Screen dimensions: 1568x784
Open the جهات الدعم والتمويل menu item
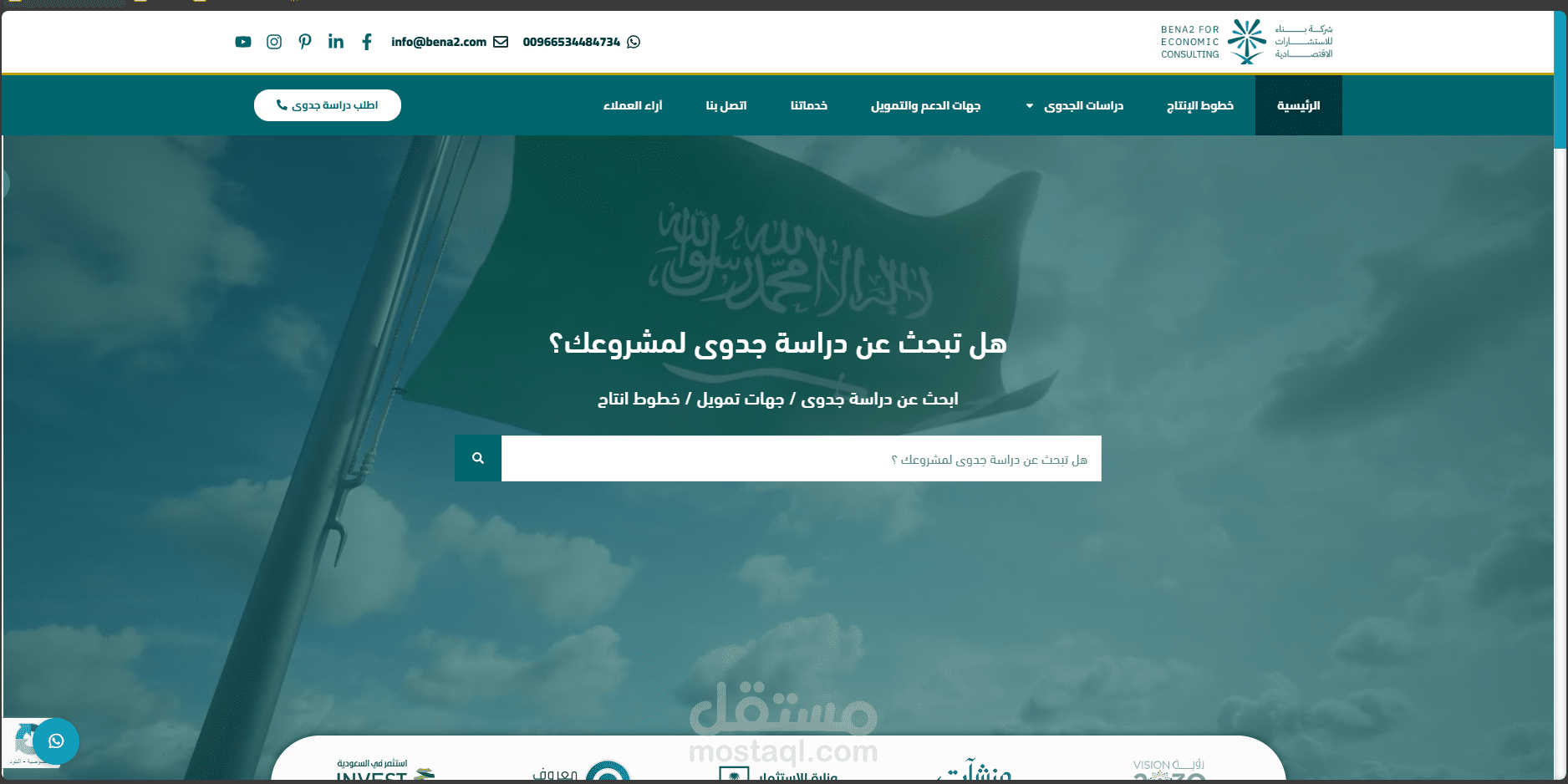(x=925, y=105)
